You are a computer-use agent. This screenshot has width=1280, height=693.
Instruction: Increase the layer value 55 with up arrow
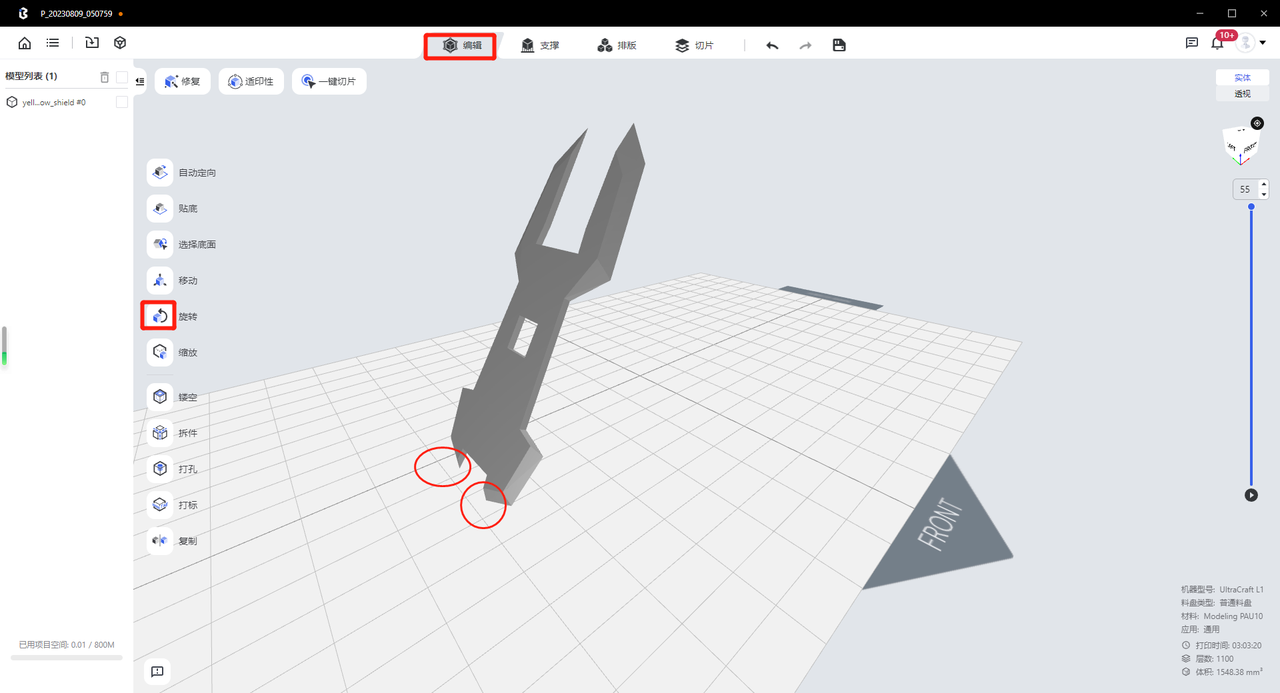1264,185
